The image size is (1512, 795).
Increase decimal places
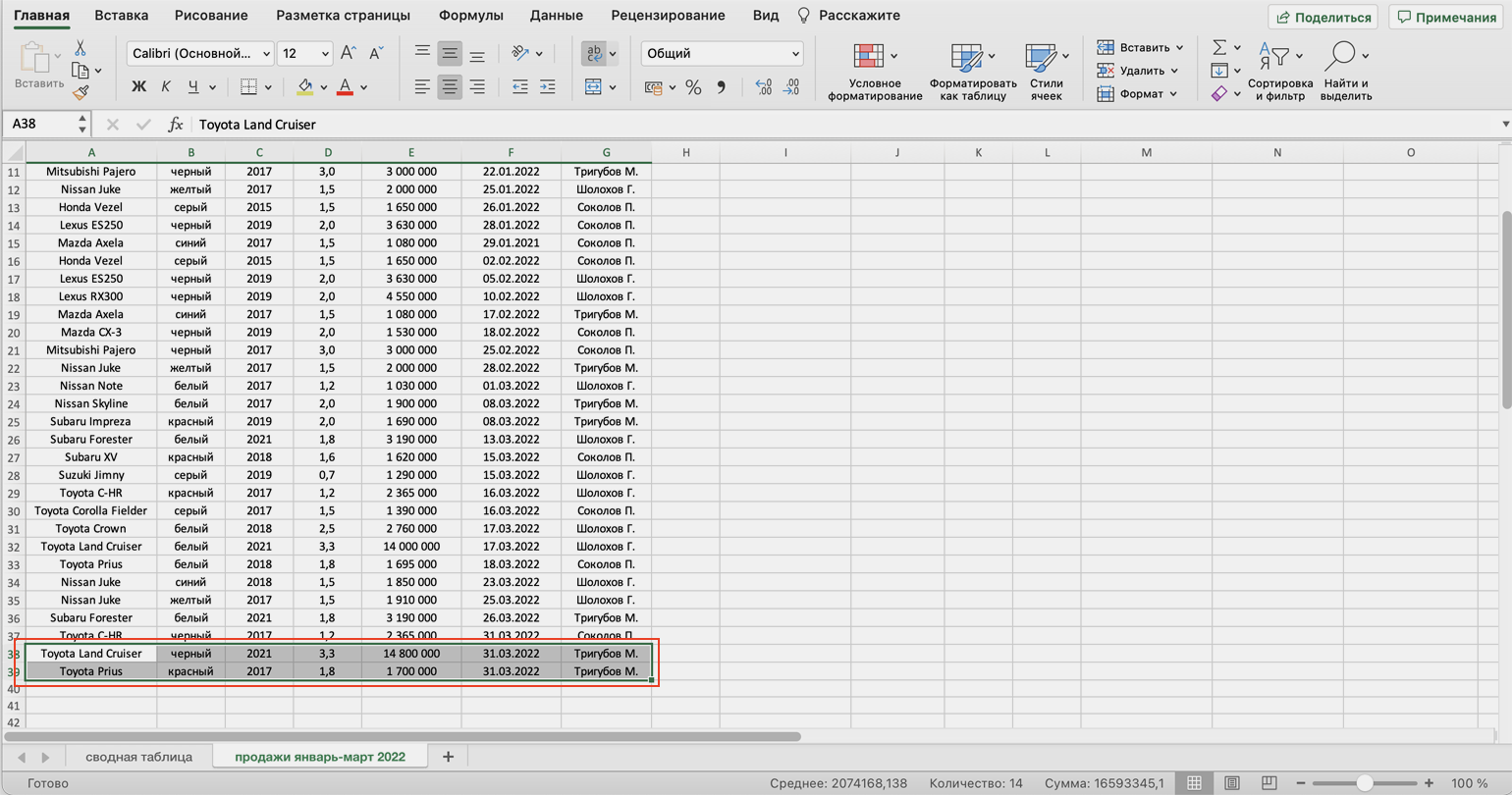[x=764, y=87]
